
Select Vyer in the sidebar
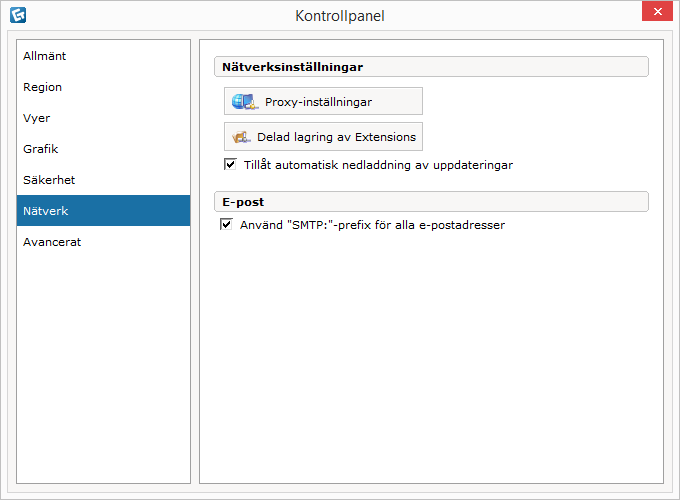click(37, 118)
